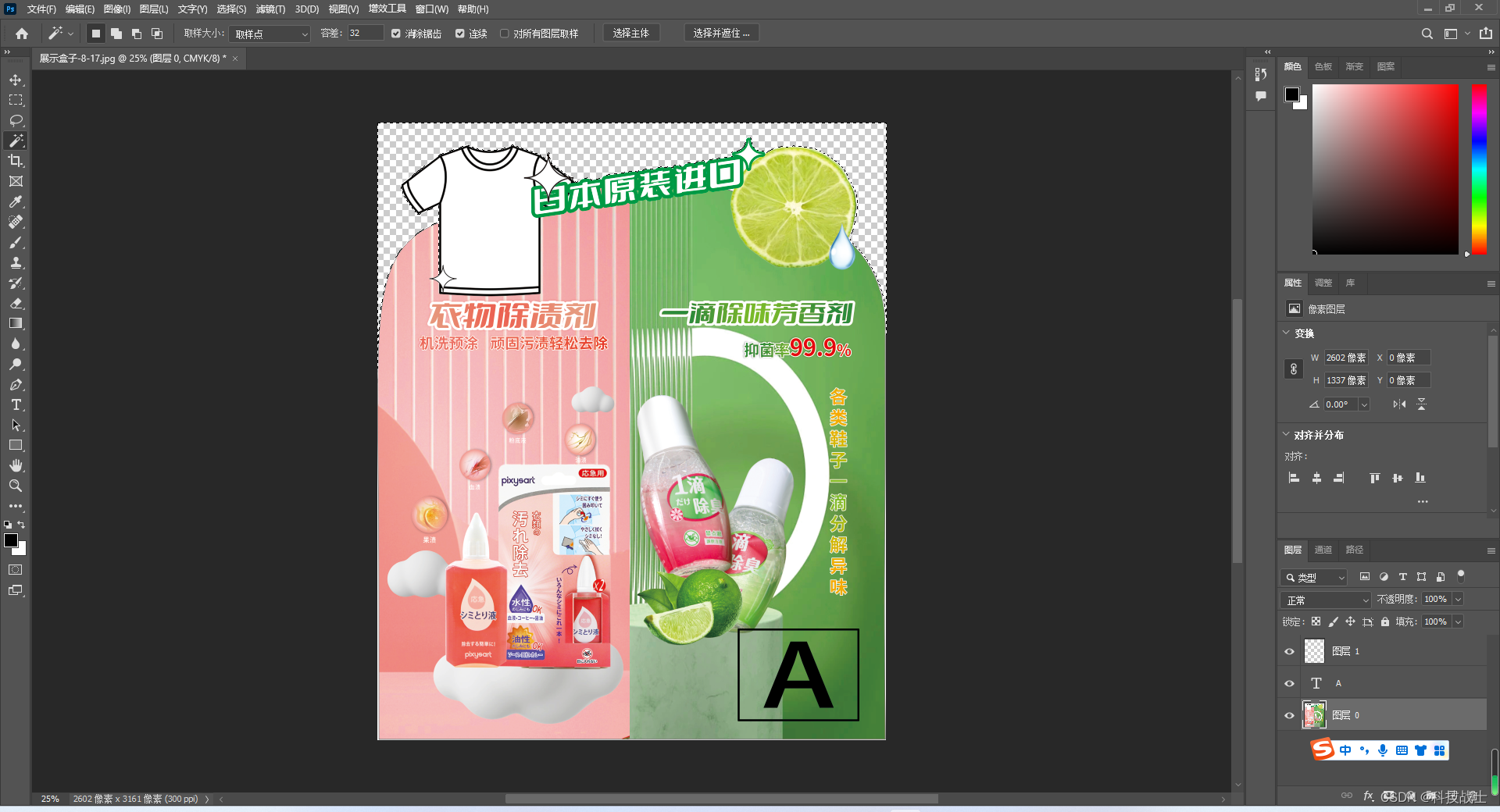
Task: Select the Spot Healing Brush tool
Action: coord(16,222)
